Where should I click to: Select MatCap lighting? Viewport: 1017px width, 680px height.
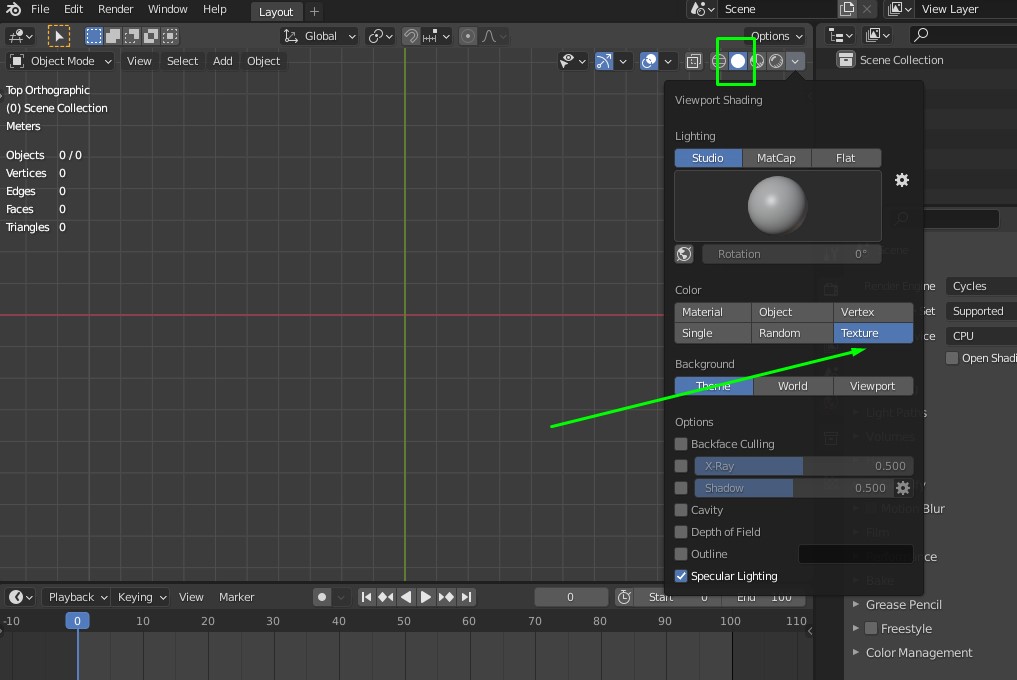click(x=776, y=158)
